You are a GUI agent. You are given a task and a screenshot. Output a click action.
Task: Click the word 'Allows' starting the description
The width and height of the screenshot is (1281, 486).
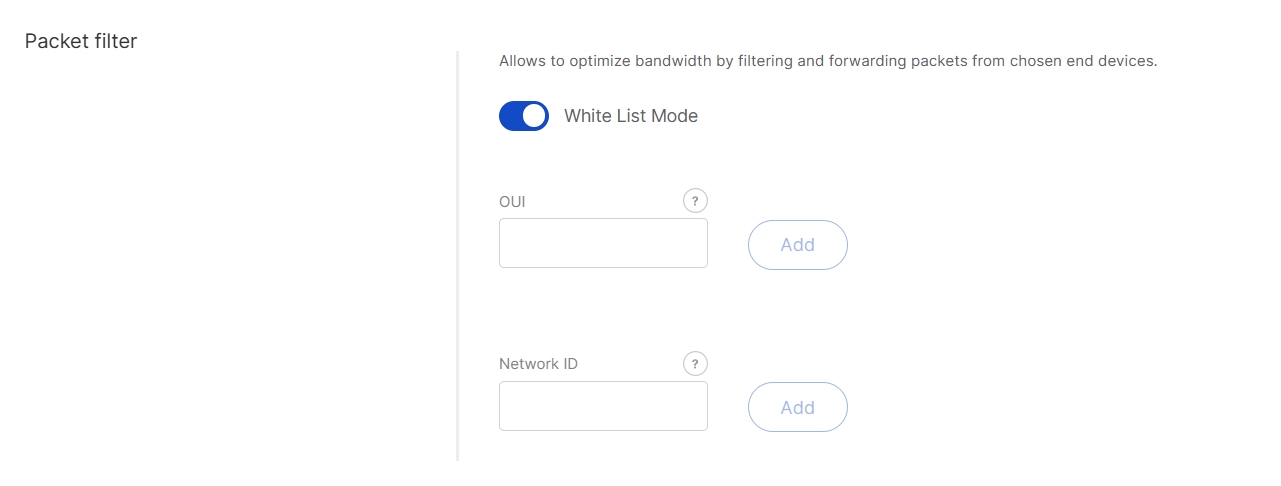522,61
